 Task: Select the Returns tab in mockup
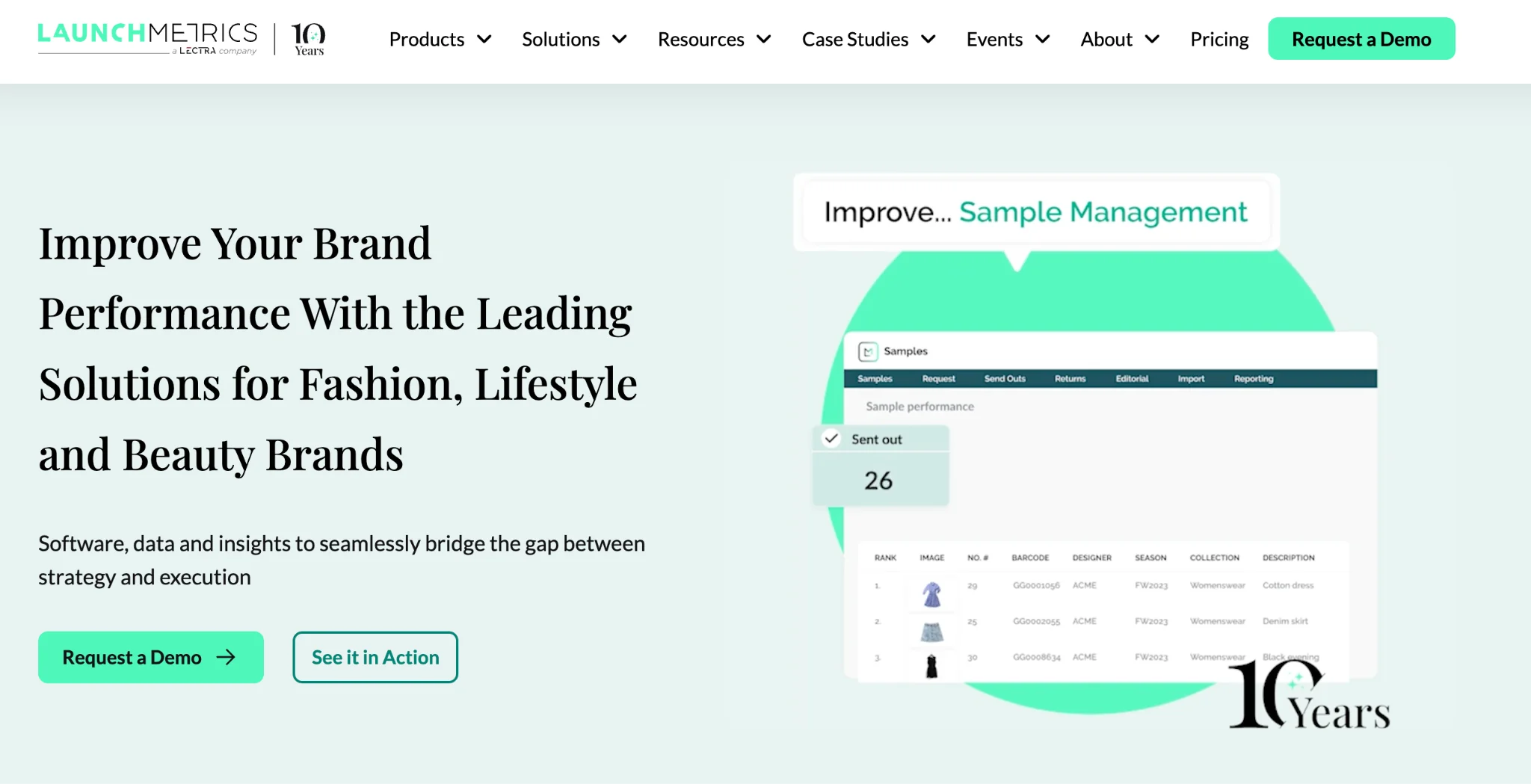(1070, 379)
